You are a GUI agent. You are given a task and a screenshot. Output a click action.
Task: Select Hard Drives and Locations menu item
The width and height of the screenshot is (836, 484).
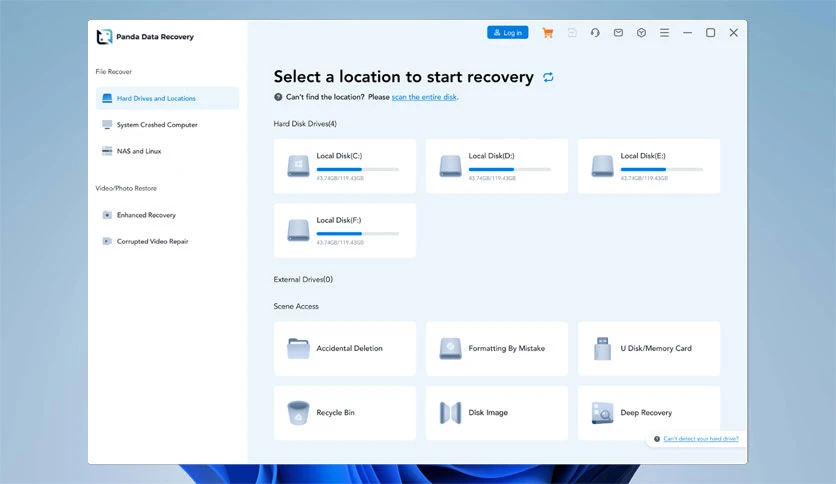[x=167, y=98]
